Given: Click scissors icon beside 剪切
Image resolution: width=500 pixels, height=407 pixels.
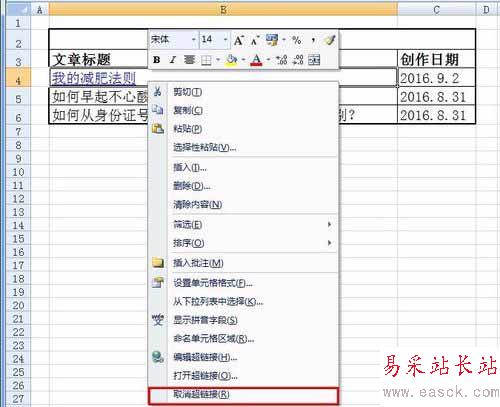Looking at the screenshot, I should click(x=158, y=91).
